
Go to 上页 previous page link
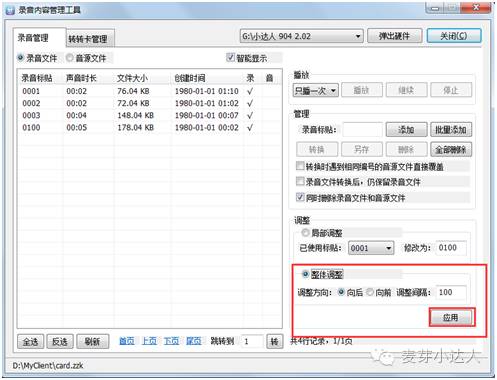149,341
